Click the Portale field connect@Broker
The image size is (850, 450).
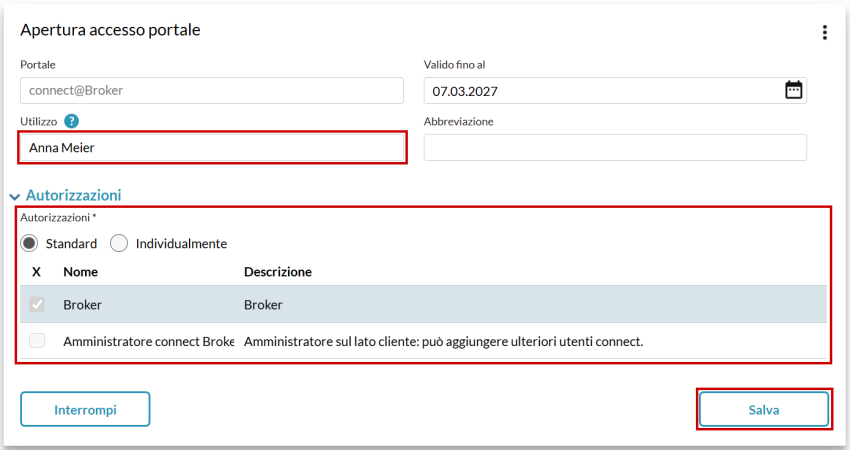coord(212,91)
